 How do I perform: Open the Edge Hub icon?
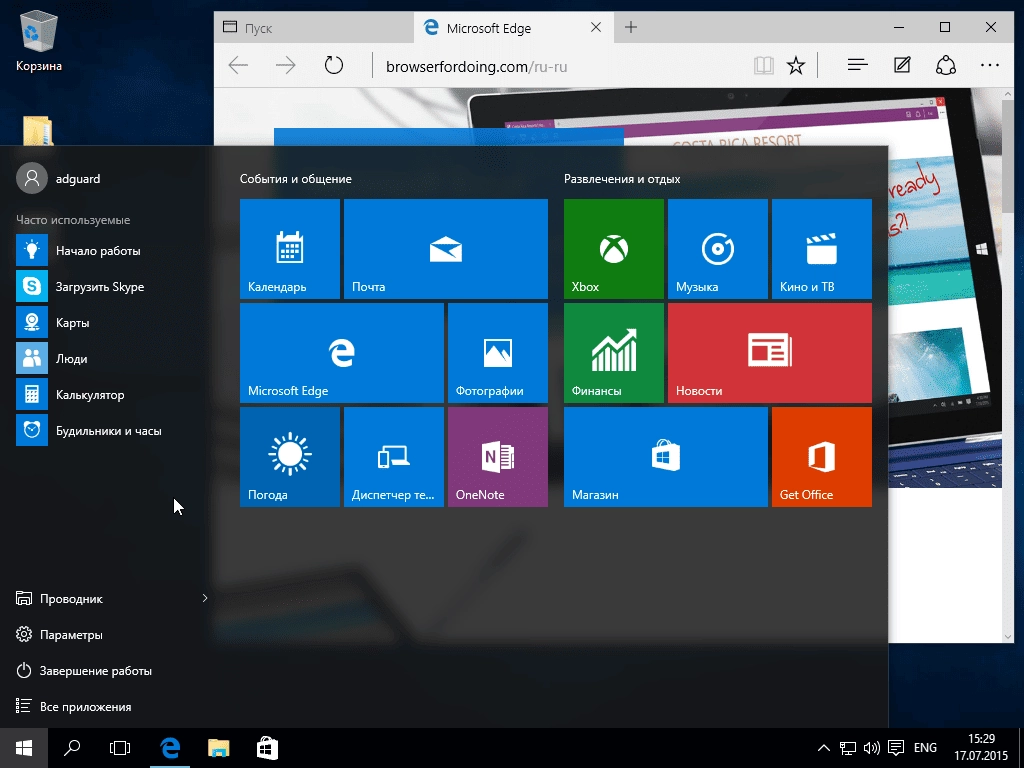click(857, 65)
